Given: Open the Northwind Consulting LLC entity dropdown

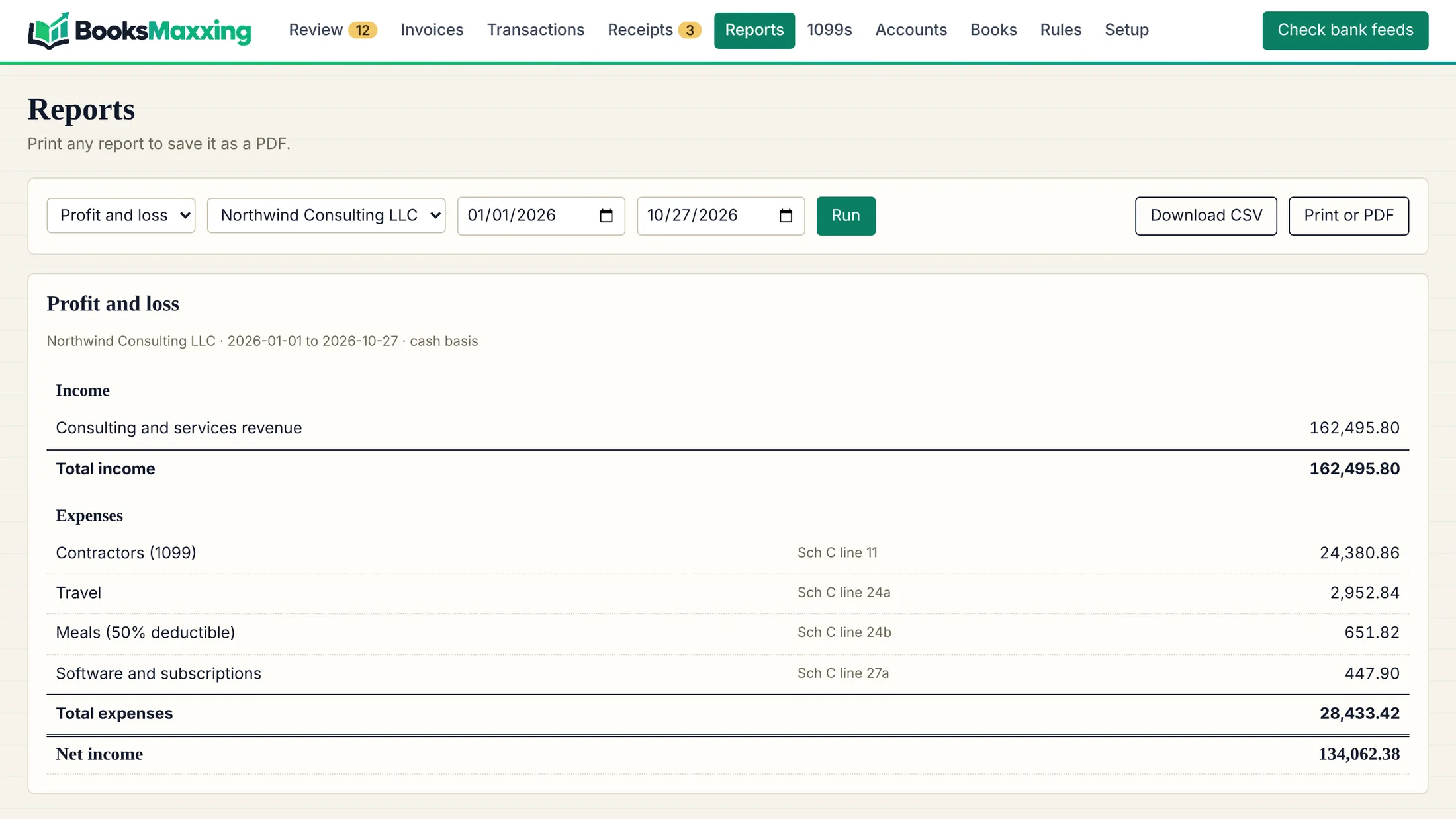Looking at the screenshot, I should [326, 216].
